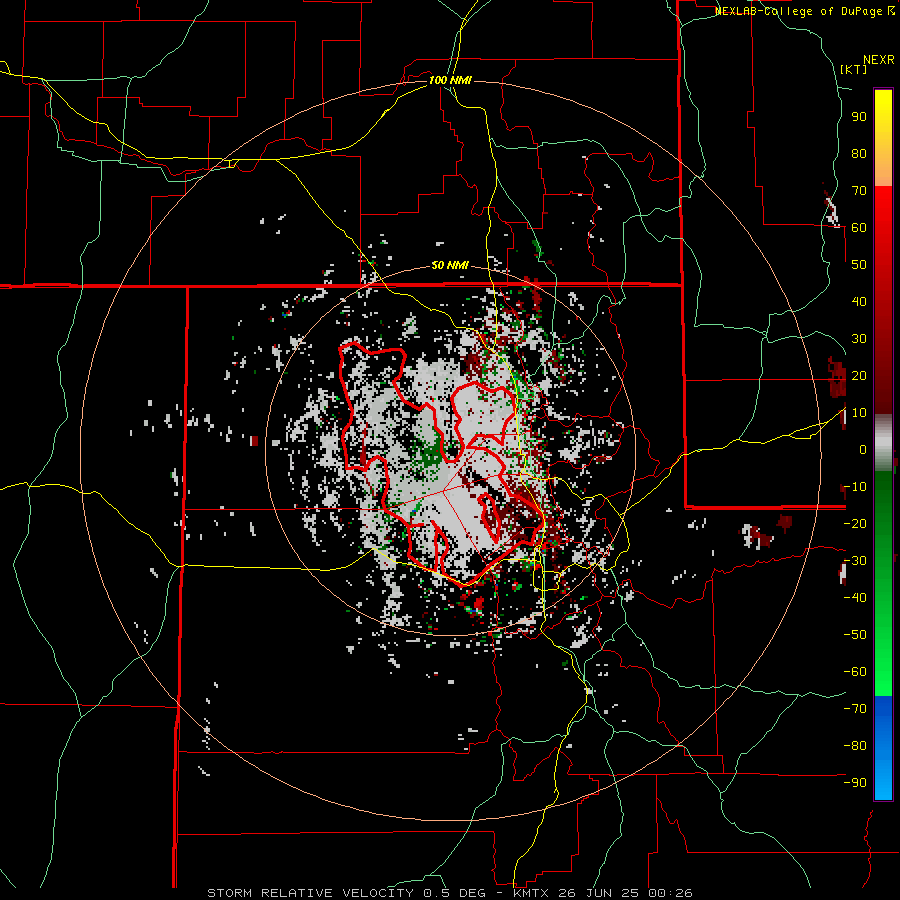Click the -60 value on the velocity scale
The image size is (900, 900).
pos(855,672)
